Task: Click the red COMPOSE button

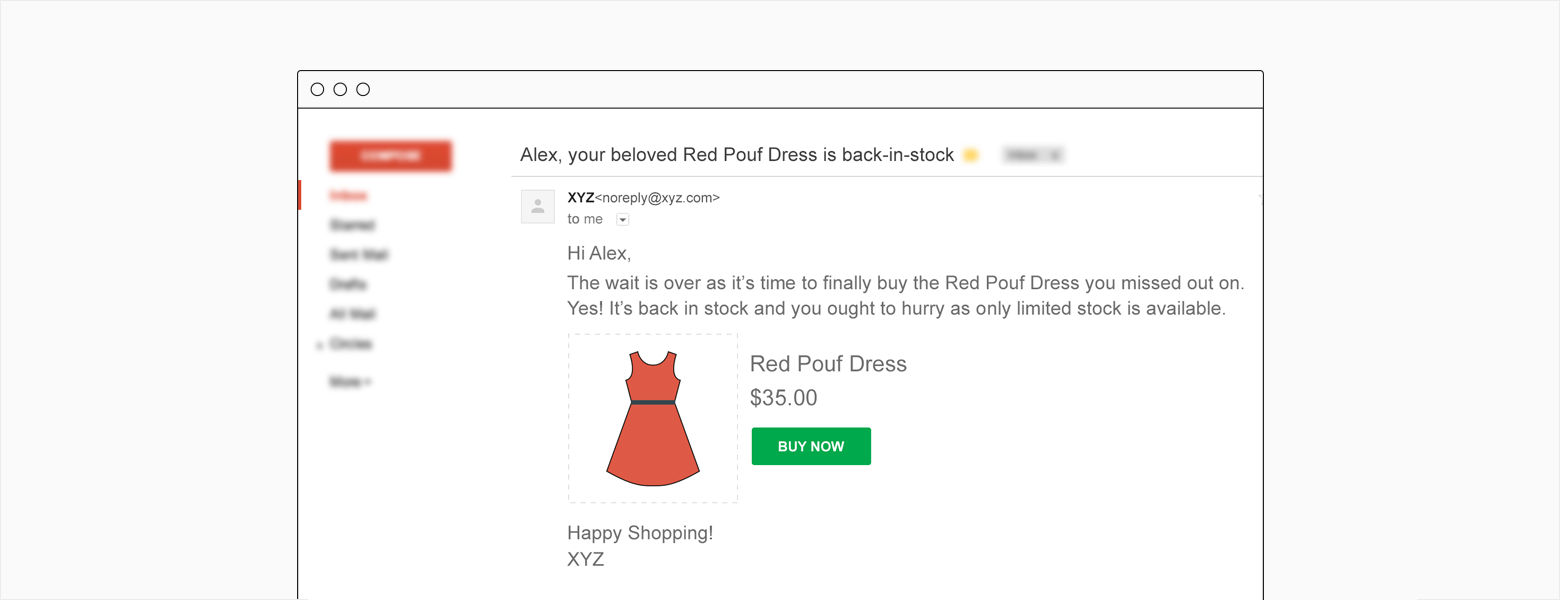Action: pyautogui.click(x=390, y=156)
